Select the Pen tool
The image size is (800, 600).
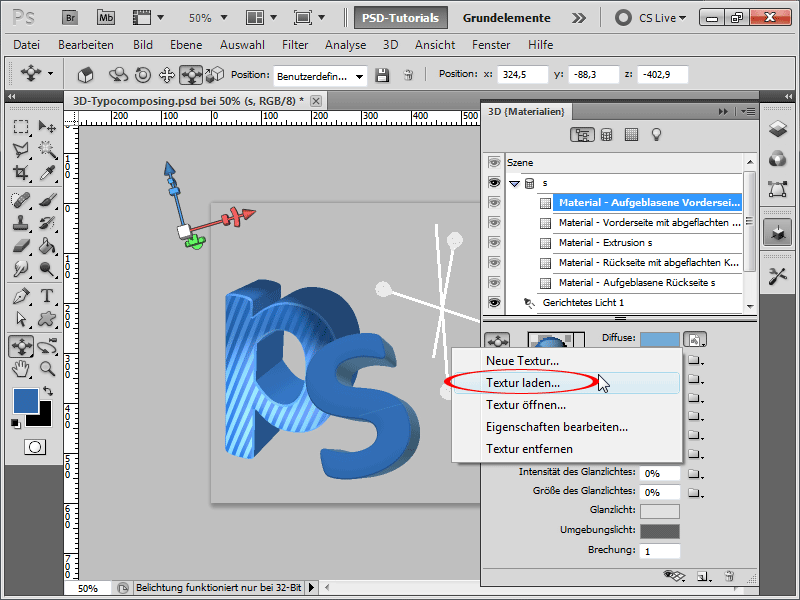click(21, 295)
